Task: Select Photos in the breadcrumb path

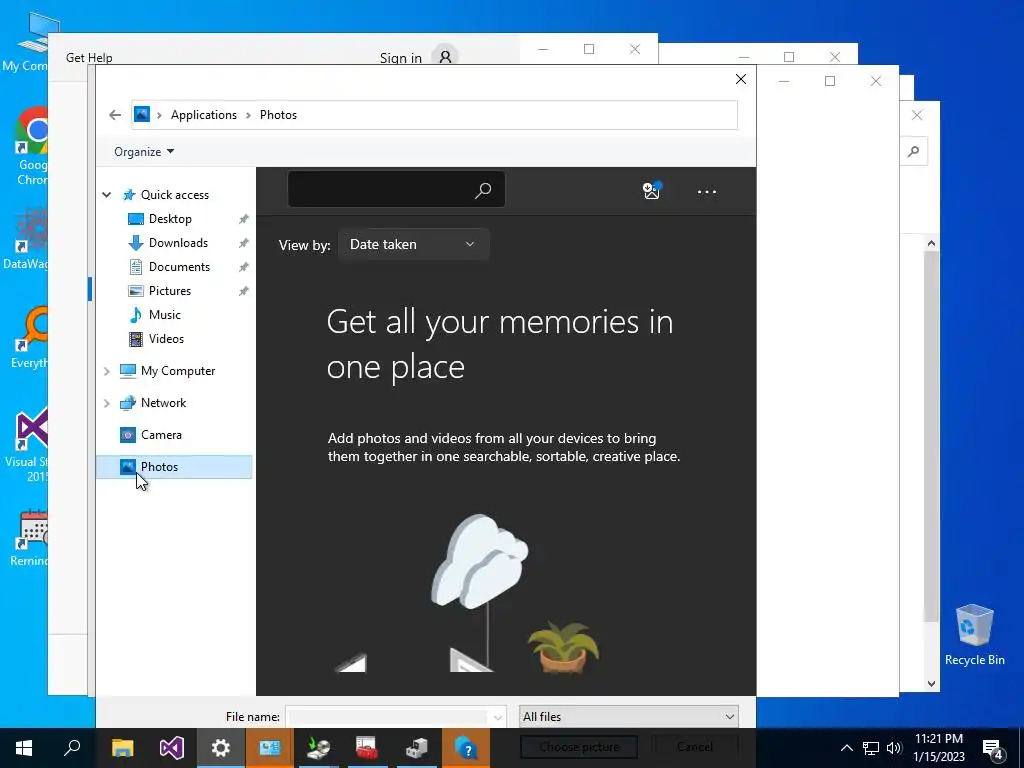Action: [x=278, y=115]
